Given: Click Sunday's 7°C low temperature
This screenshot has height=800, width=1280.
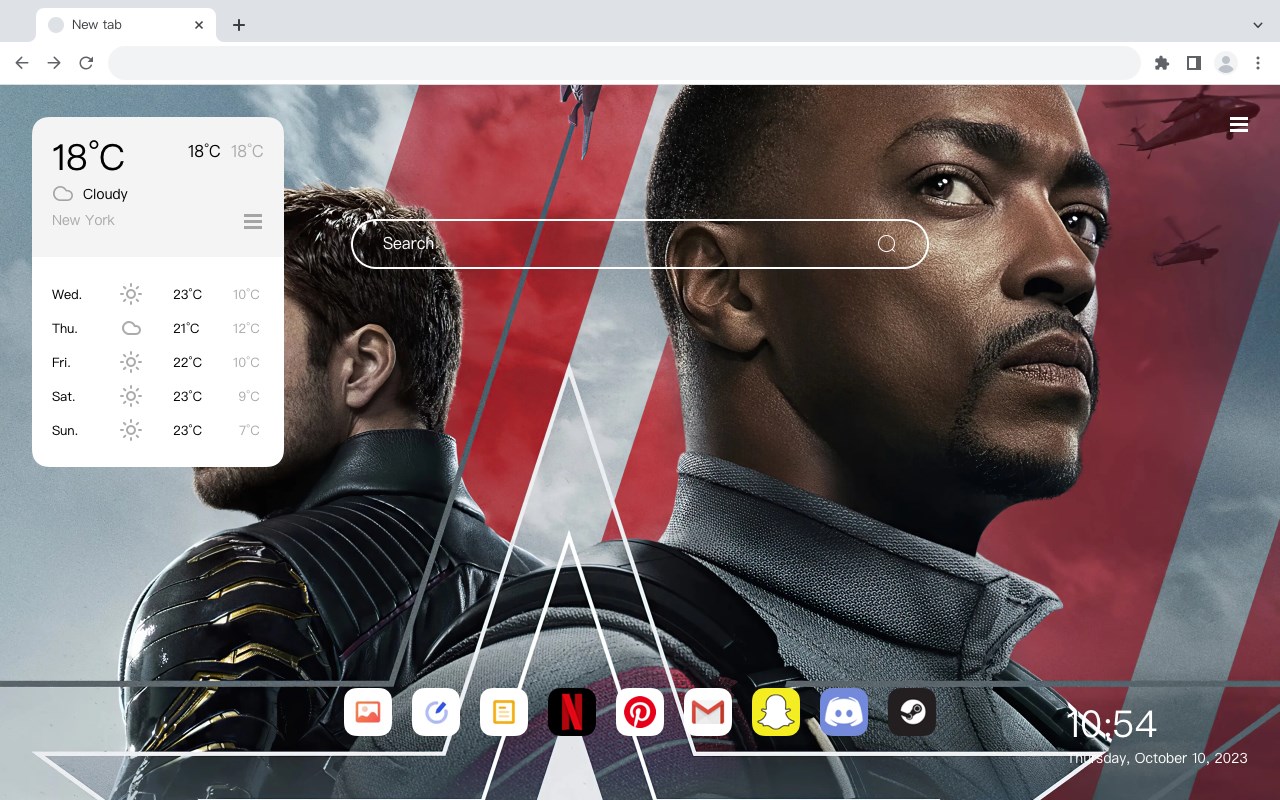Looking at the screenshot, I should (249, 430).
